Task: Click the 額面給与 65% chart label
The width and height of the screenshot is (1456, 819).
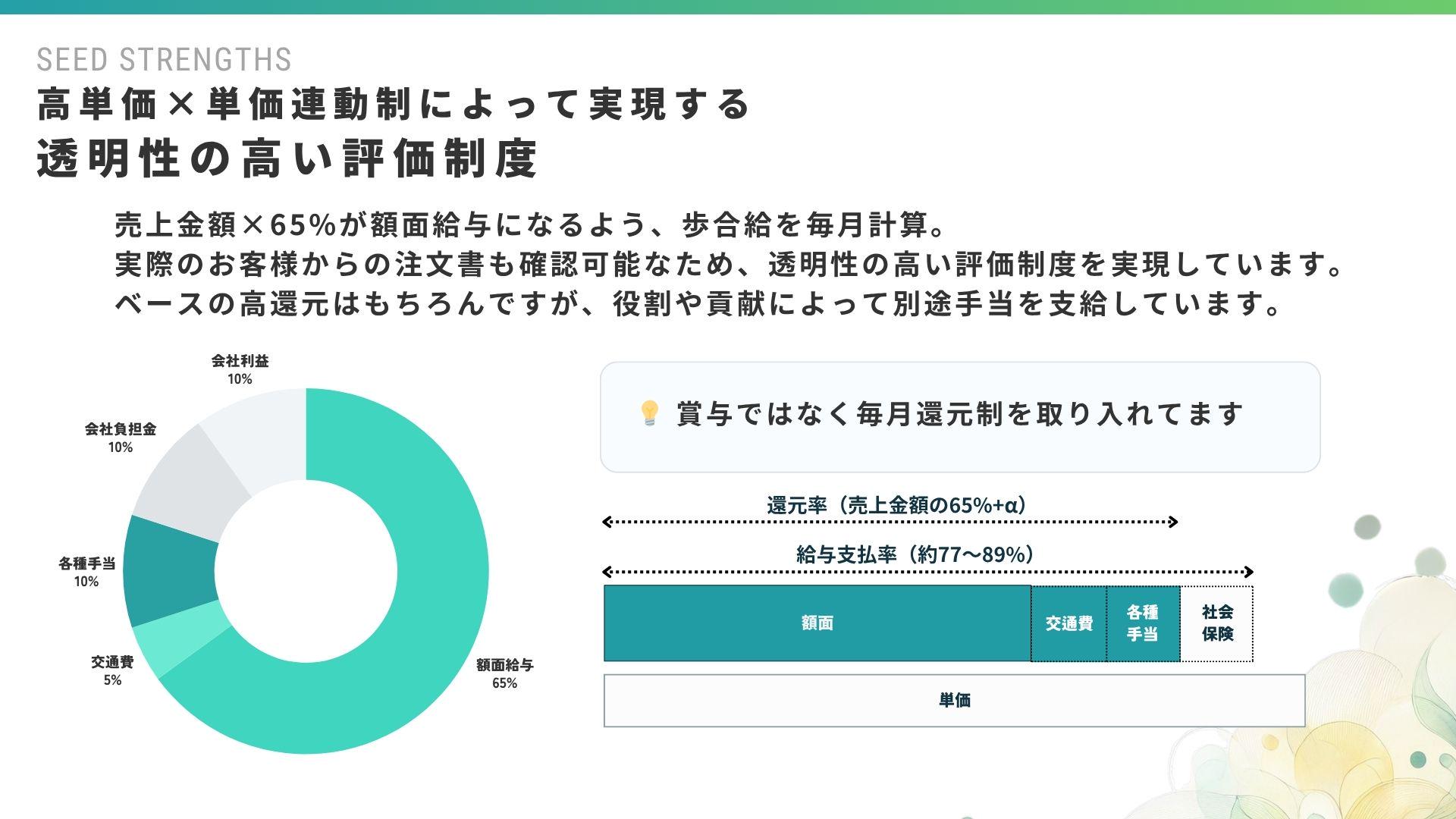Action: pyautogui.click(x=504, y=673)
